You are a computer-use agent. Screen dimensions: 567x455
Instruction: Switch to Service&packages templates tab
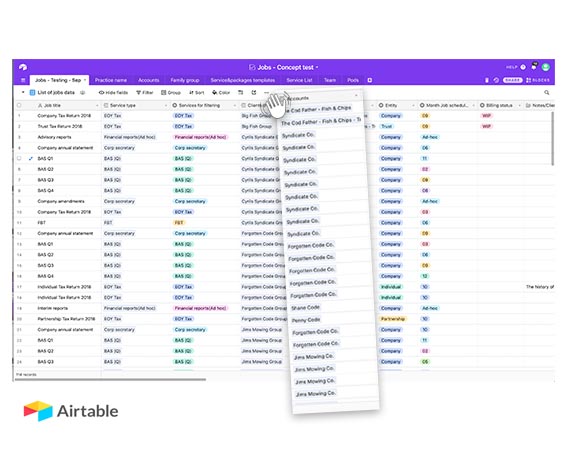click(x=243, y=80)
